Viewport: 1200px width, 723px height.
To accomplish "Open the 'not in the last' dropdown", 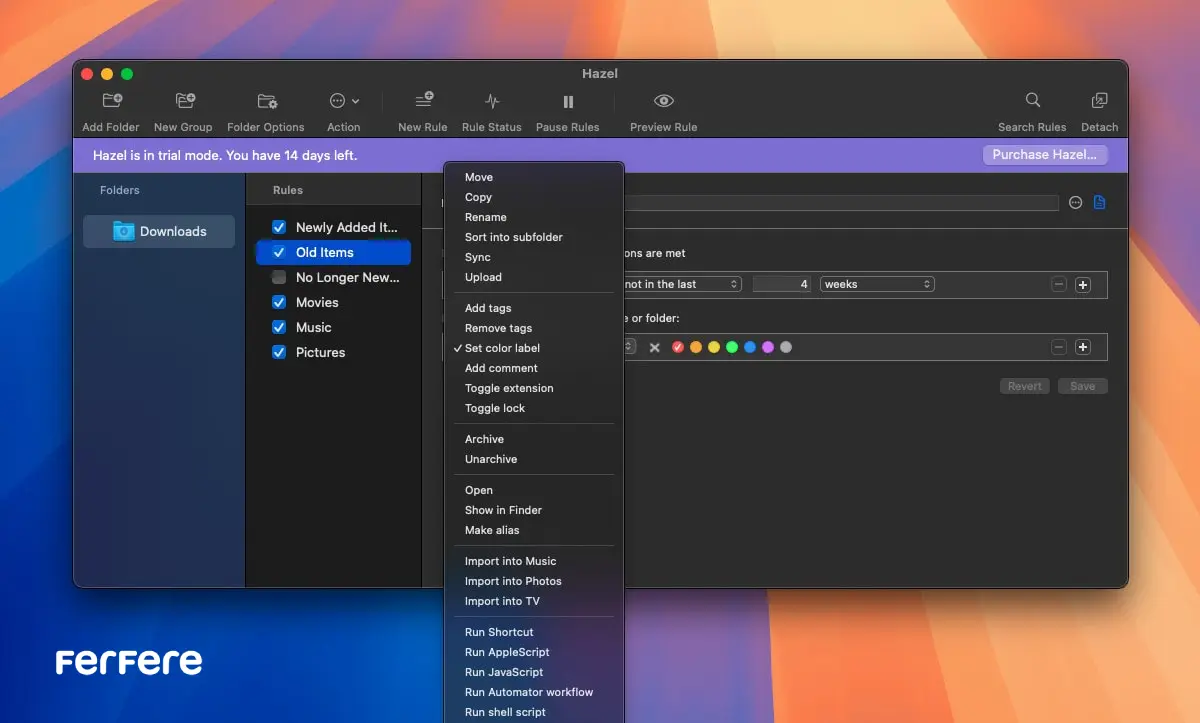I will pyautogui.click(x=682, y=284).
